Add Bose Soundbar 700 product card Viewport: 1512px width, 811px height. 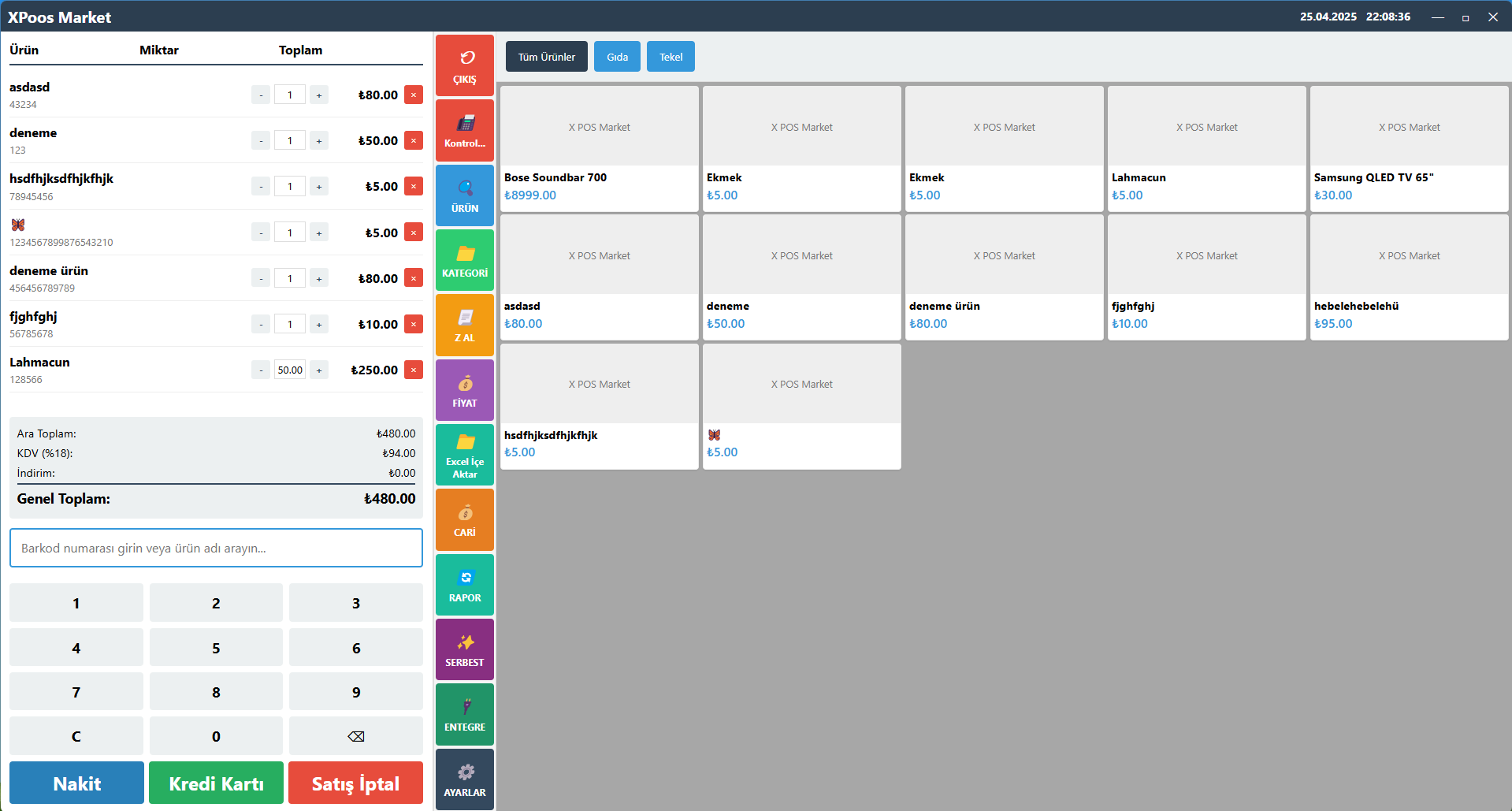pos(599,149)
